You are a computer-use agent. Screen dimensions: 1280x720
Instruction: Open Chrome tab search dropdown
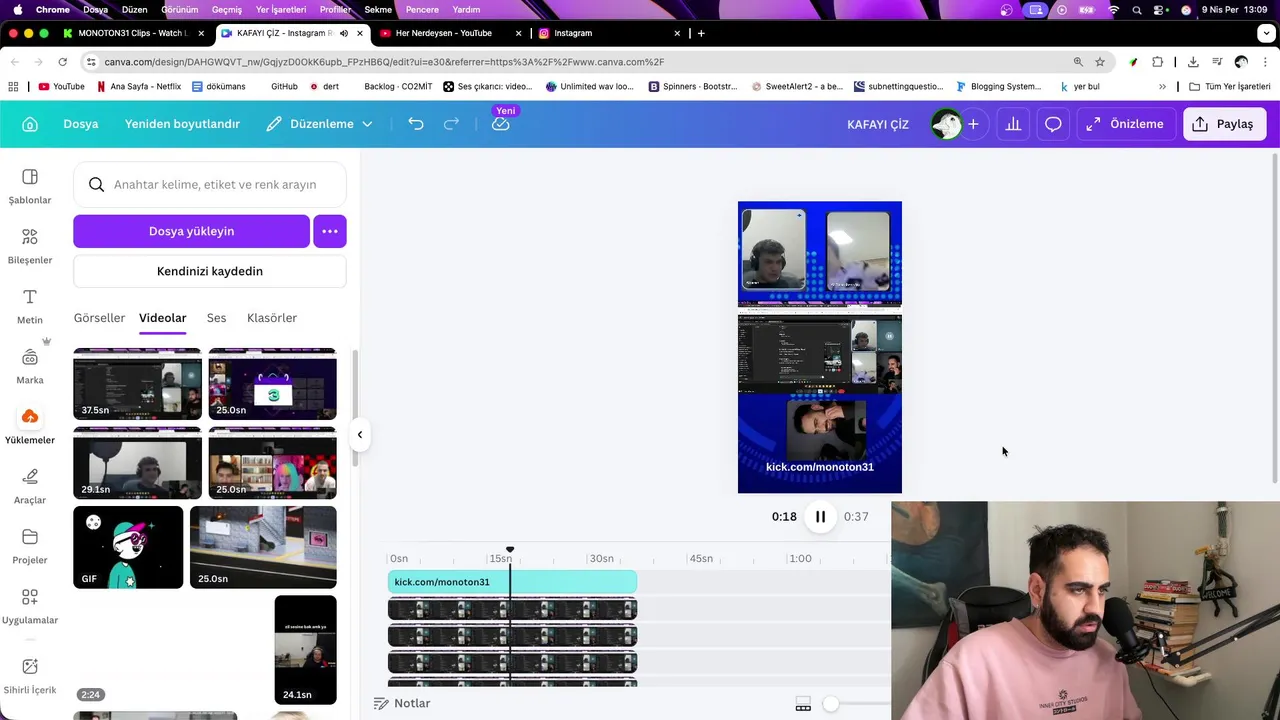[1267, 33]
